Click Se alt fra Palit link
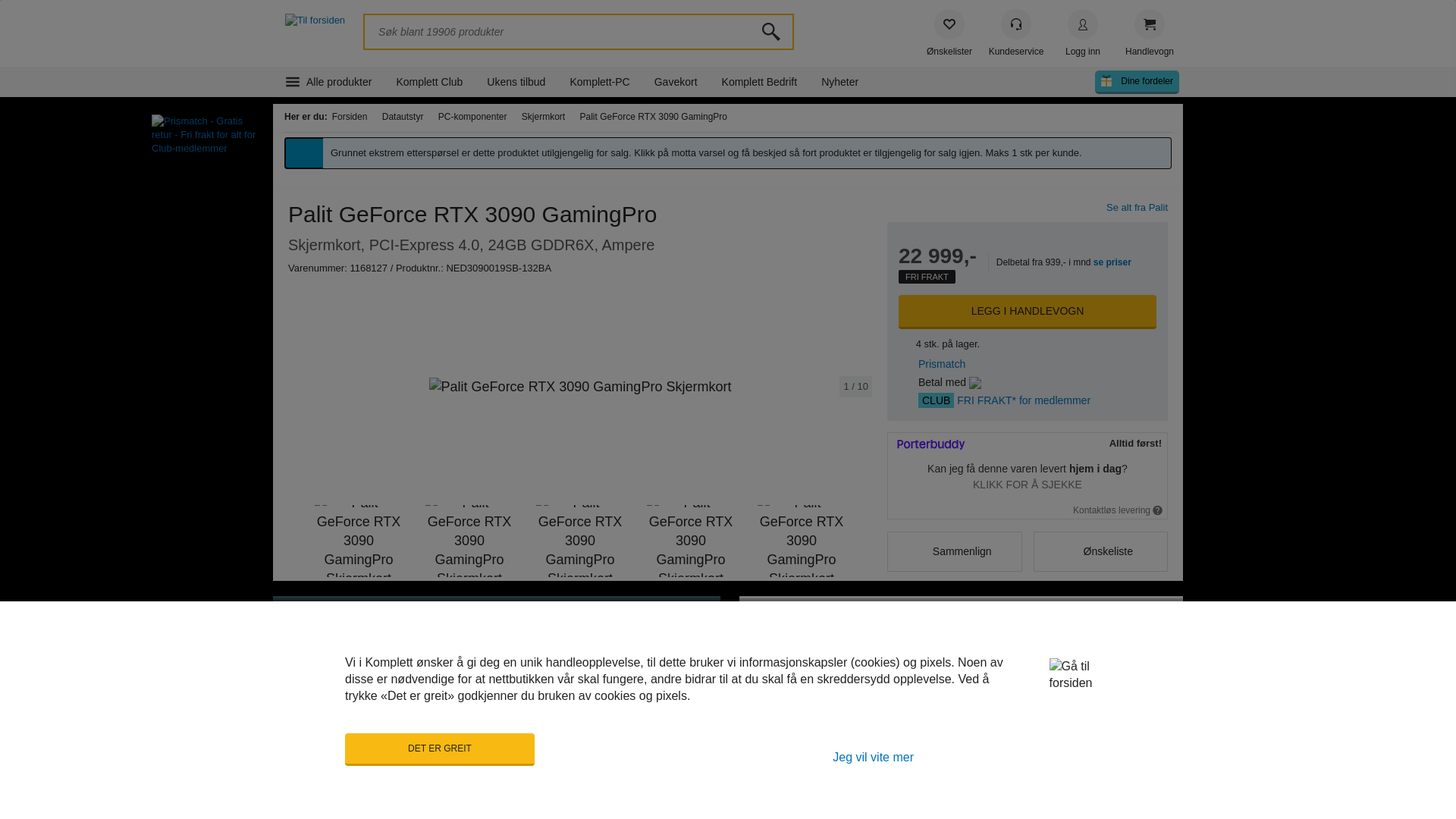The image size is (1456, 819). tap(1137, 208)
